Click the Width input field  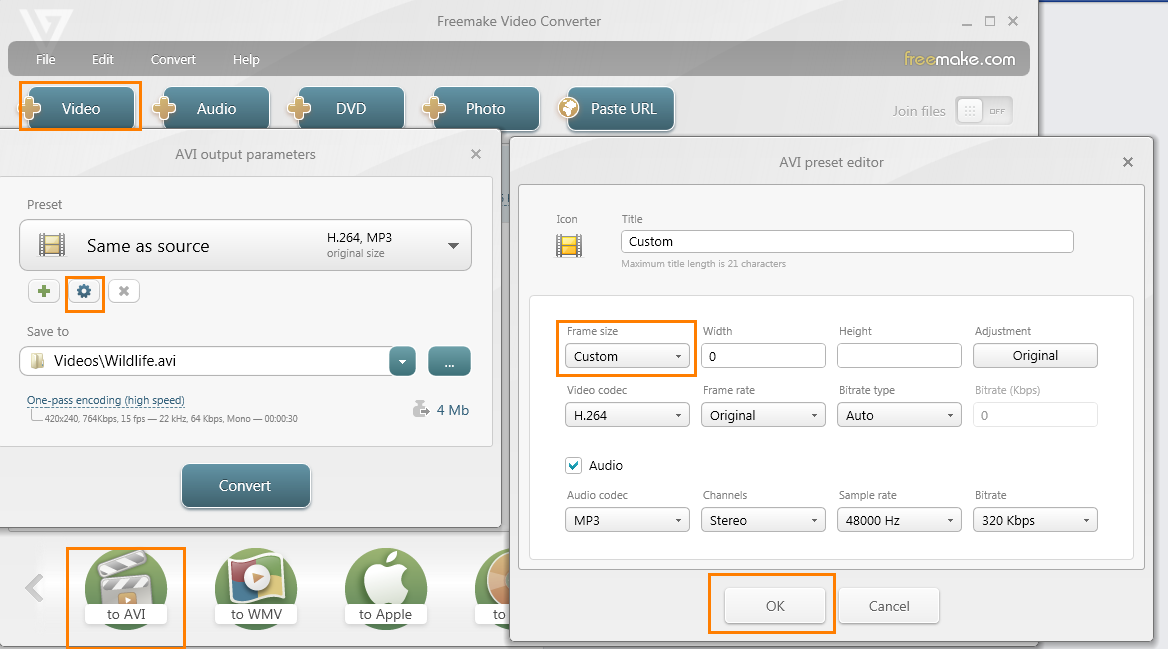763,356
